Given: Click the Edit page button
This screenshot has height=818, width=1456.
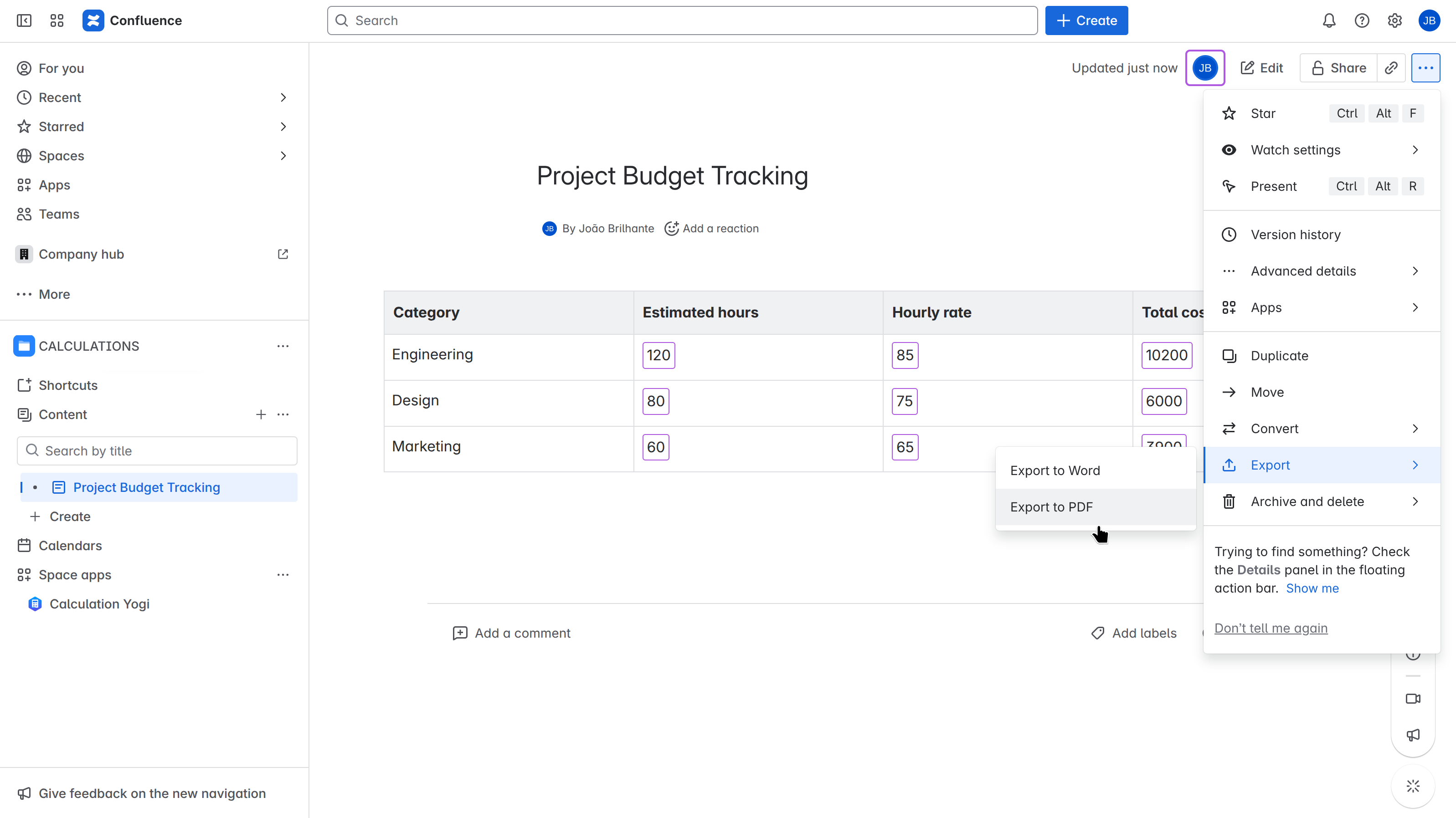Looking at the screenshot, I should click(1261, 68).
